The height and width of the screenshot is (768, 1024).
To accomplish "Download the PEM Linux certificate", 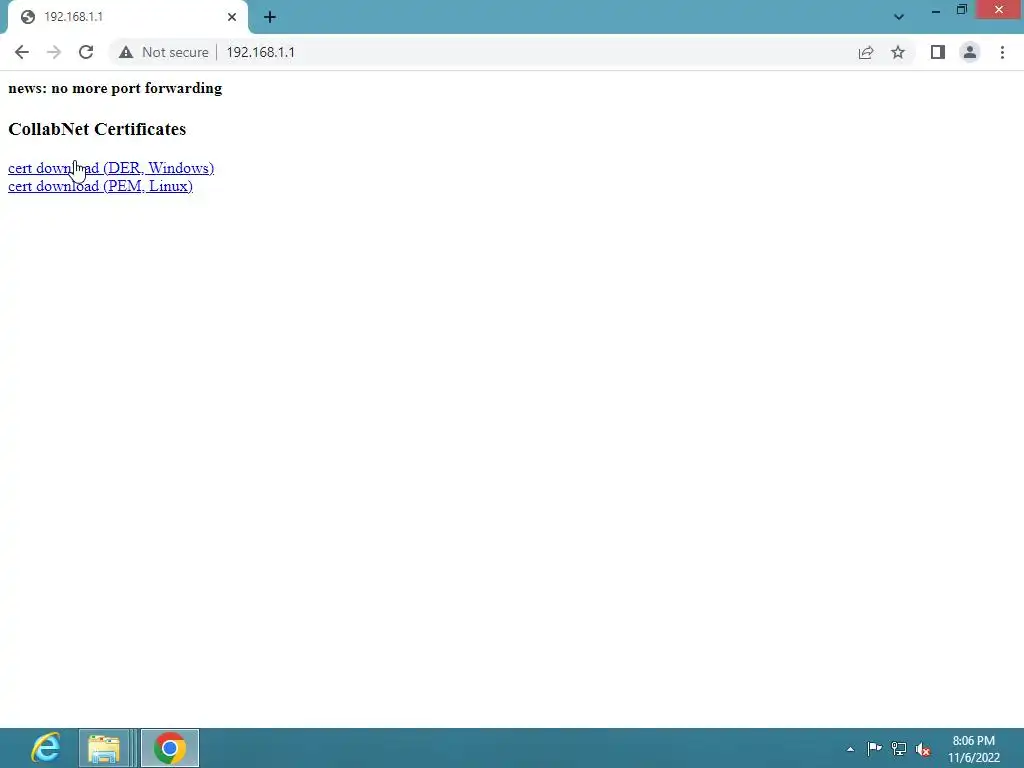I will pyautogui.click(x=101, y=186).
